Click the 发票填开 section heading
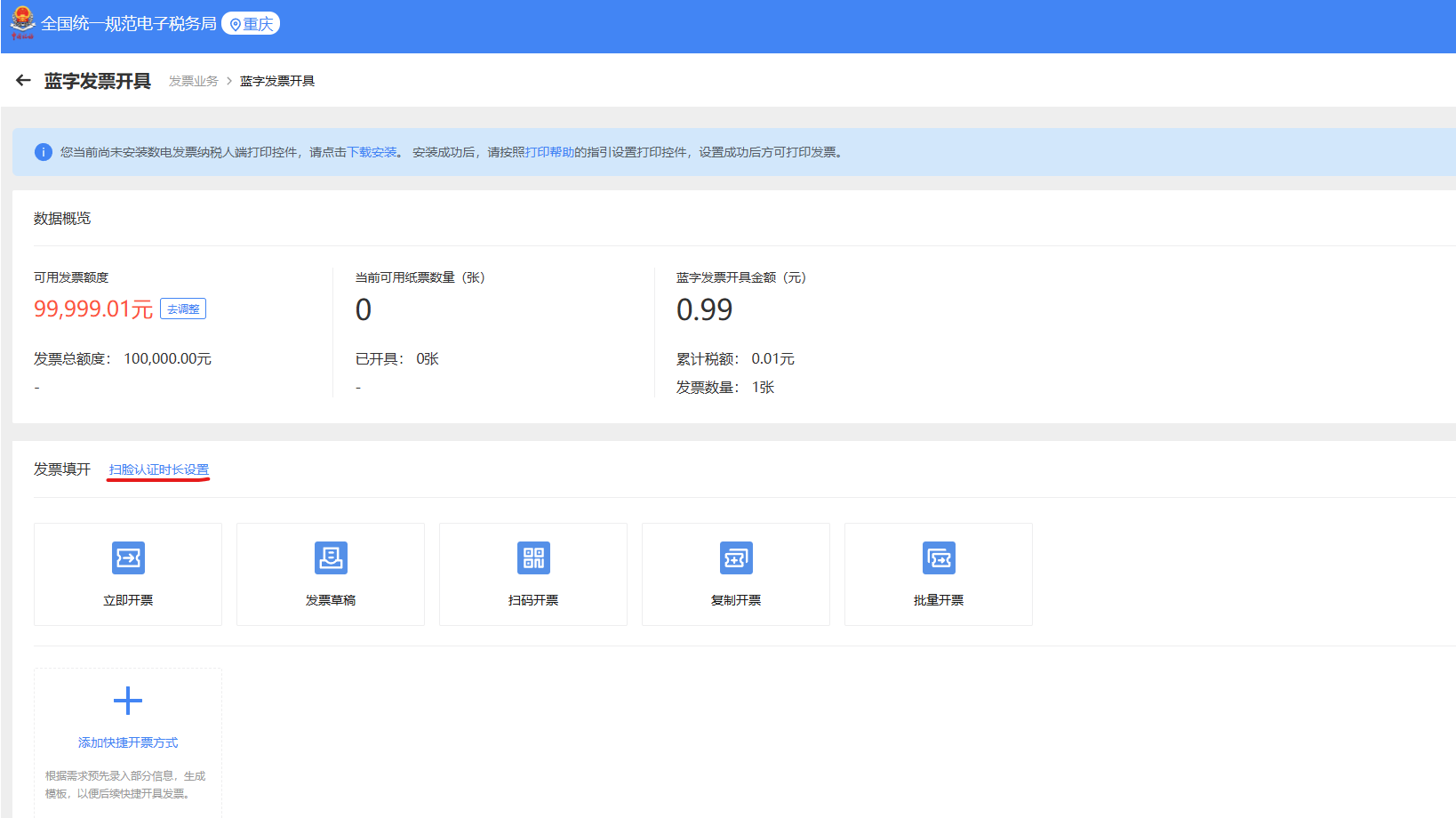The image size is (1456, 818). tap(62, 469)
